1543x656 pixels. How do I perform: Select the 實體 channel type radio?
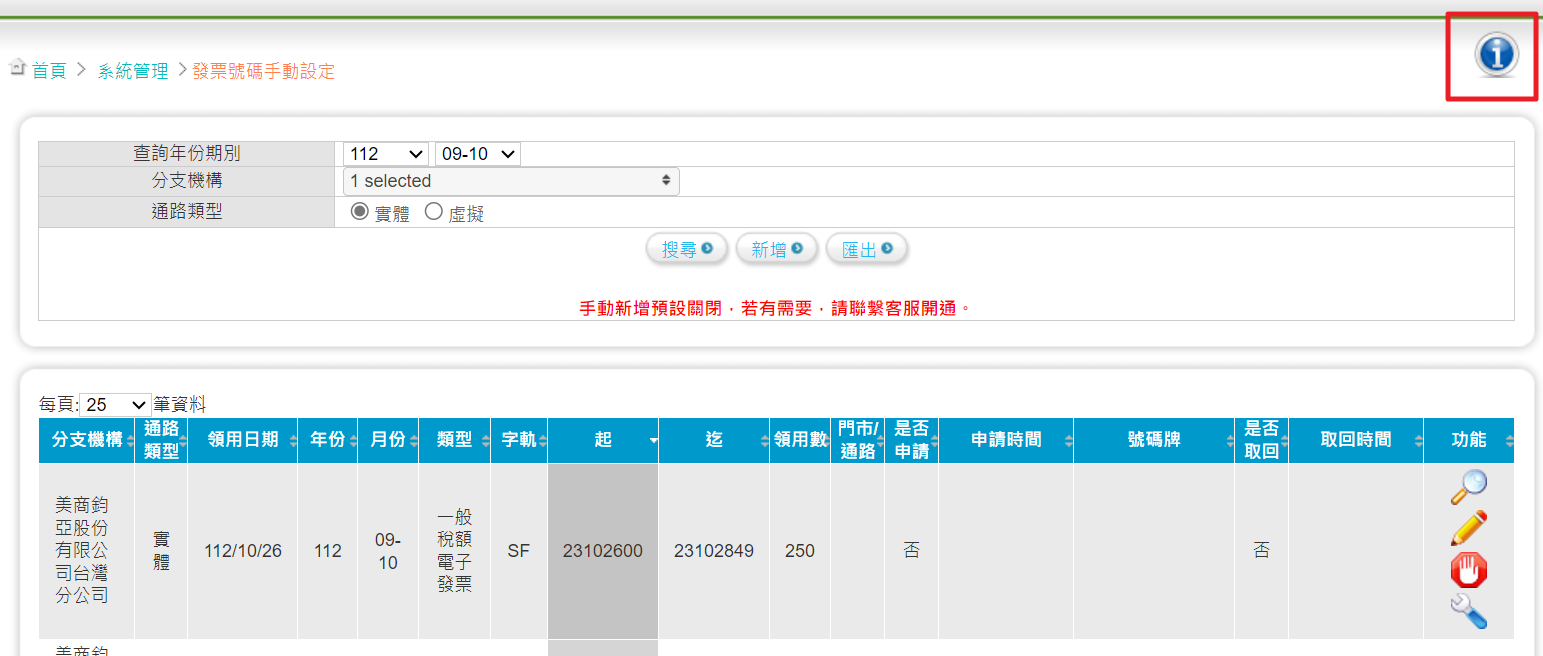(x=359, y=212)
